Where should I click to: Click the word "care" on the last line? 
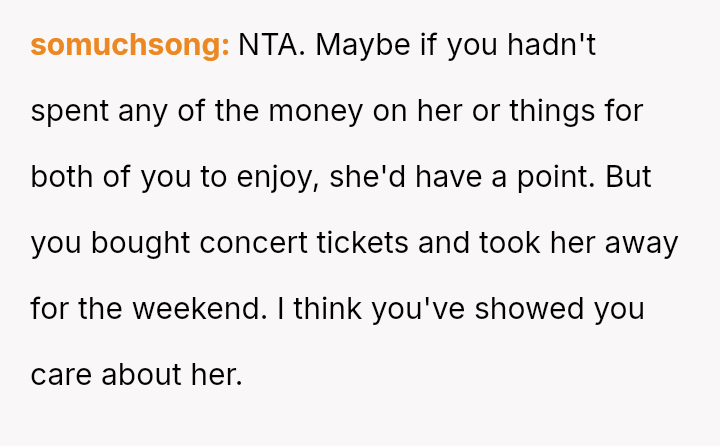point(61,375)
